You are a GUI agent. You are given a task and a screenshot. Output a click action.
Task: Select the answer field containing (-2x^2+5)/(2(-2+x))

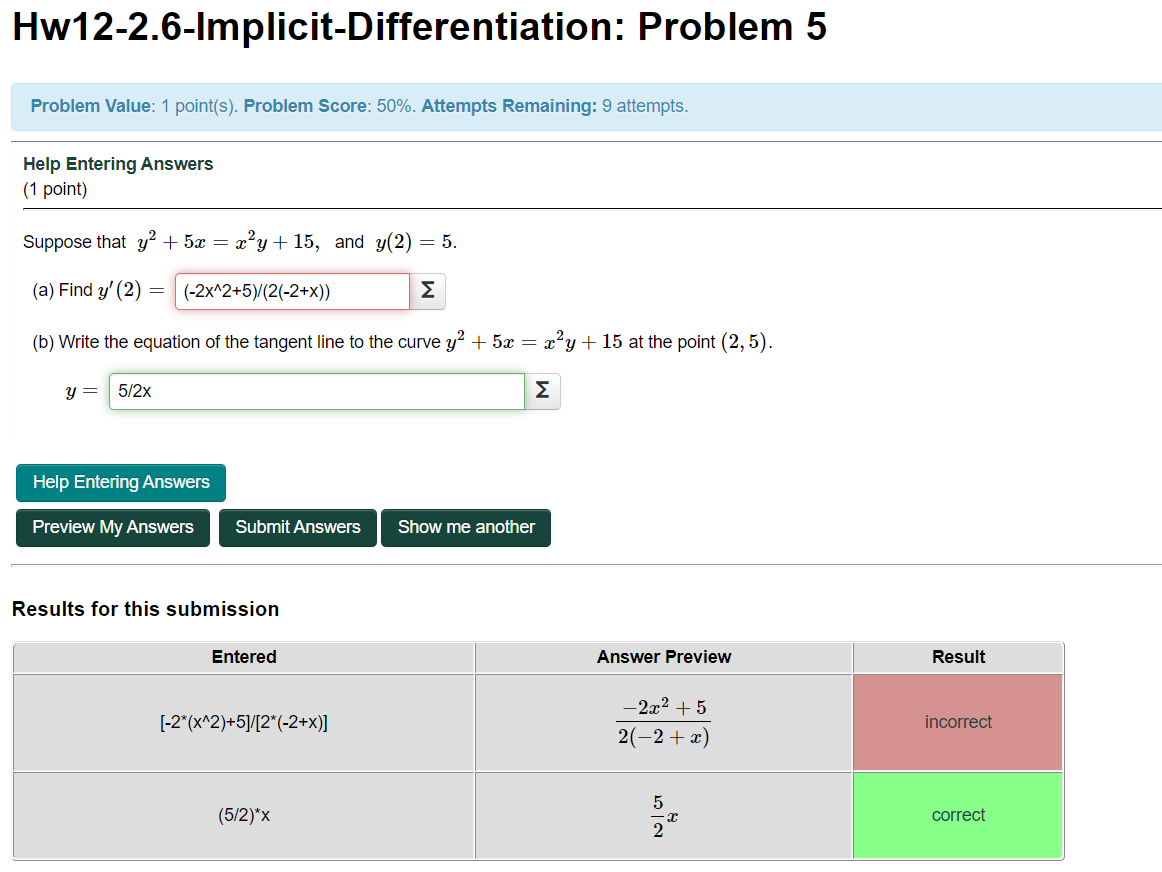coord(291,291)
